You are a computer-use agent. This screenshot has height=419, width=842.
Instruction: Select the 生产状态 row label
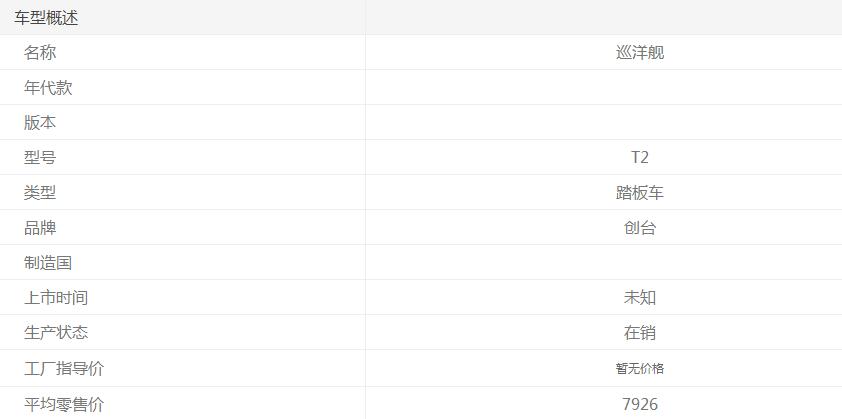tap(56, 333)
